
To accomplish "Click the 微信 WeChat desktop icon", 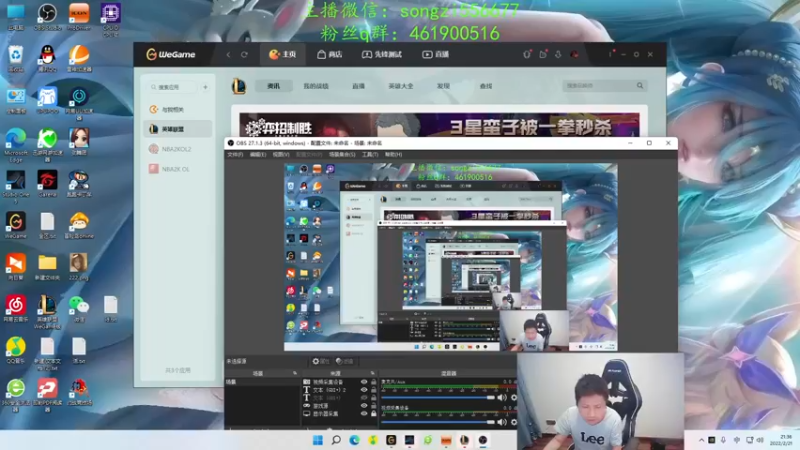I will tap(79, 309).
